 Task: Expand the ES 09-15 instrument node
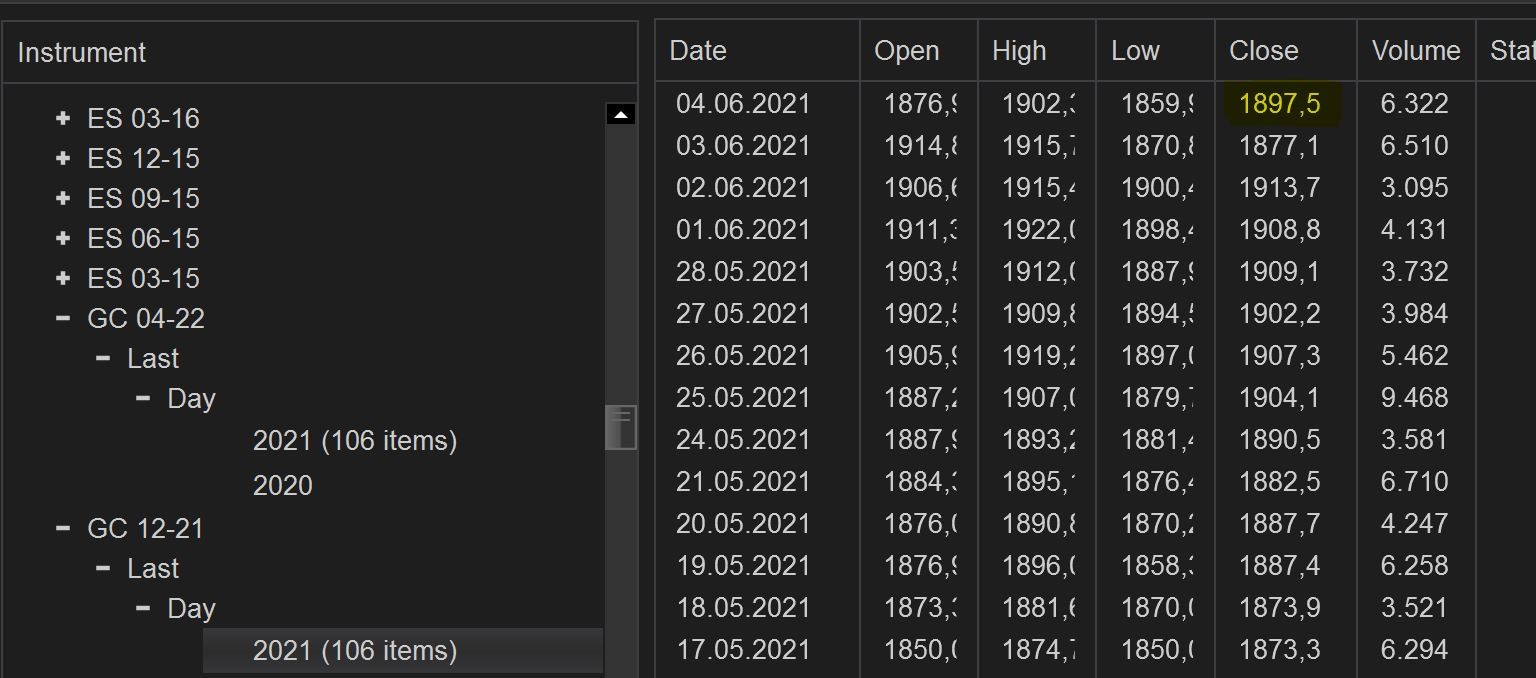[x=63, y=198]
